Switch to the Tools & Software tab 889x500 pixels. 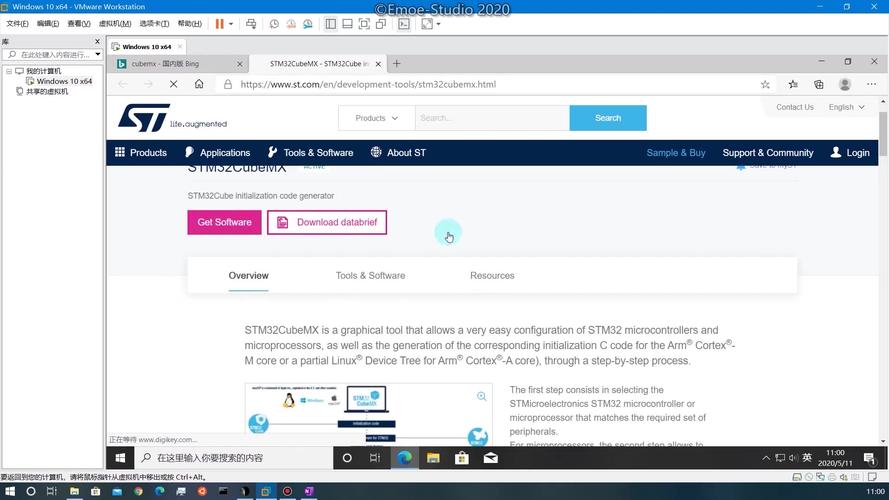point(370,276)
